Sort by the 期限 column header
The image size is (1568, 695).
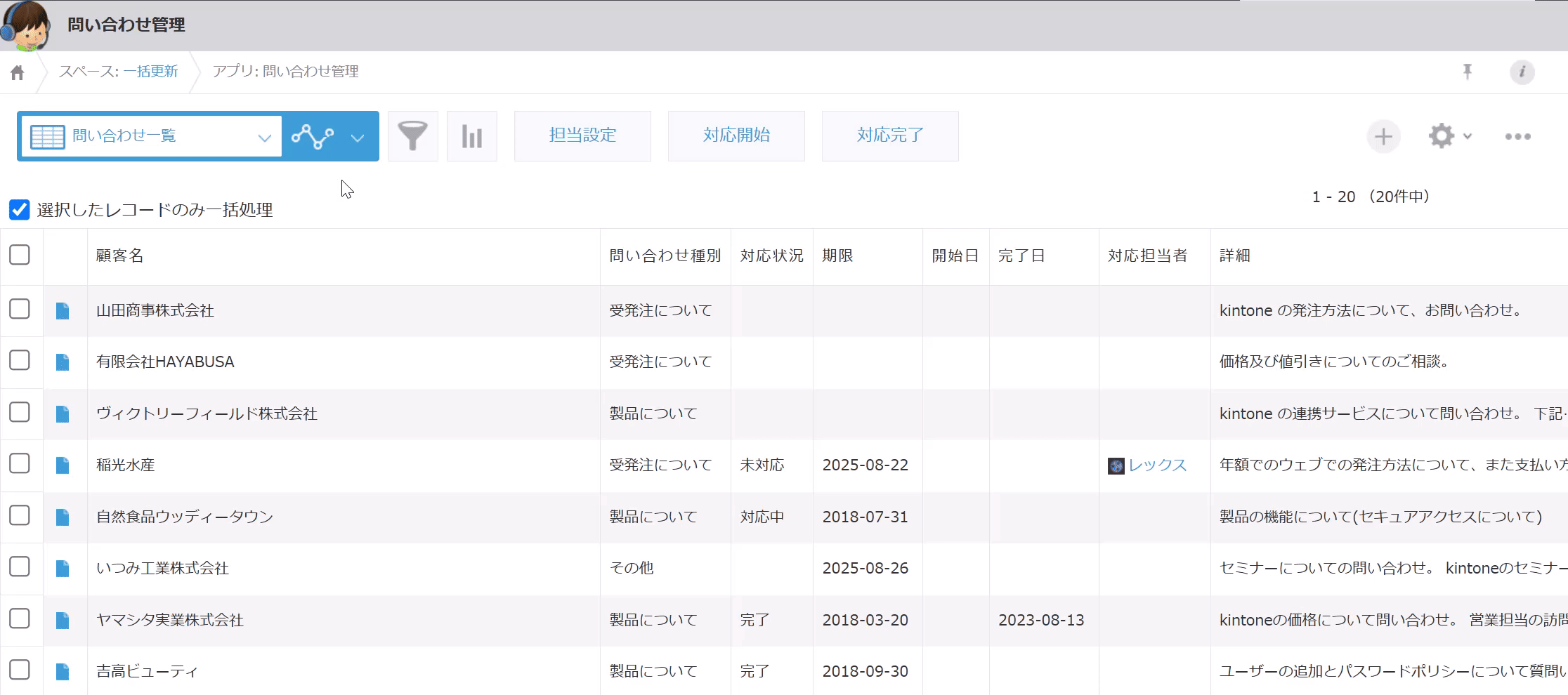click(837, 256)
